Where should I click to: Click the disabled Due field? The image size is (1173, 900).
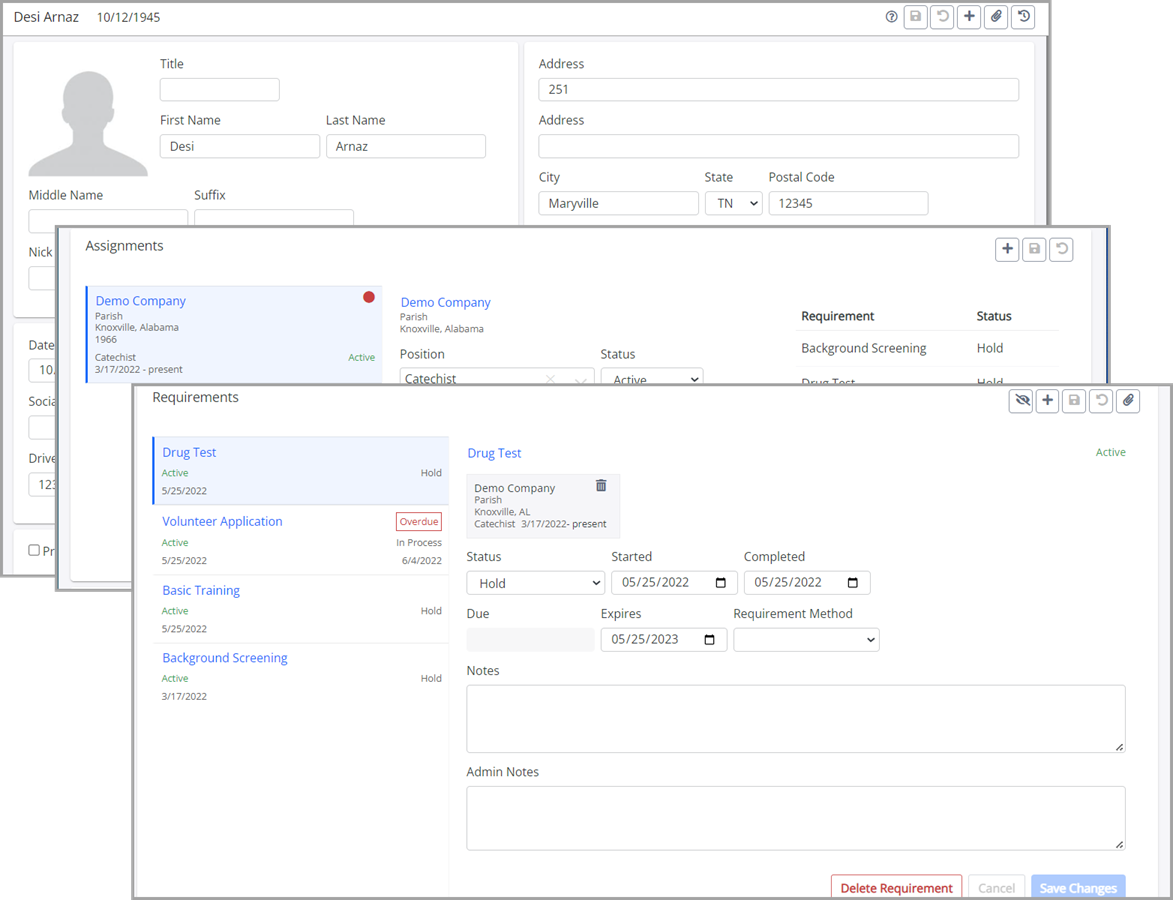530,640
